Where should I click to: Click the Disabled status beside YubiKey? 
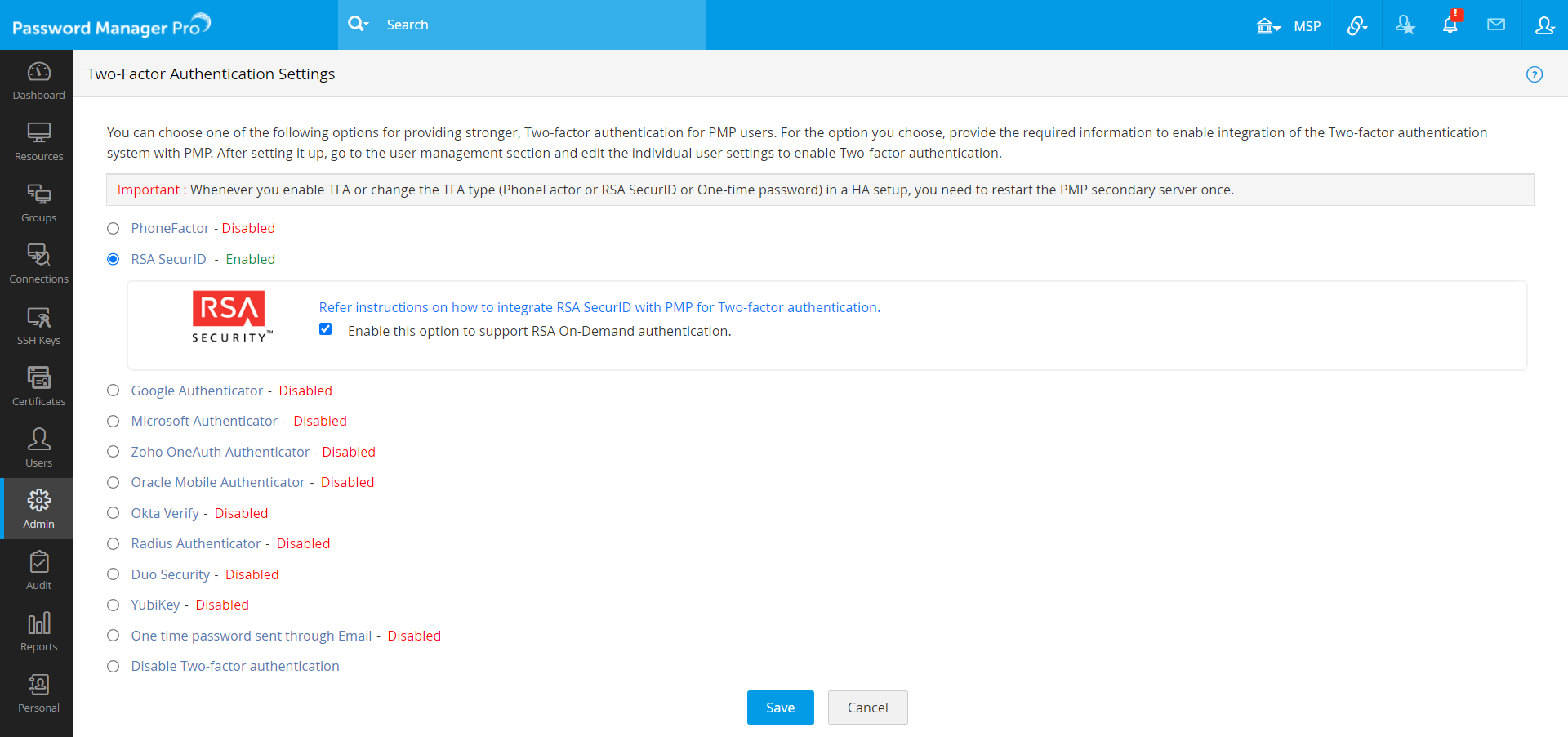[222, 605]
